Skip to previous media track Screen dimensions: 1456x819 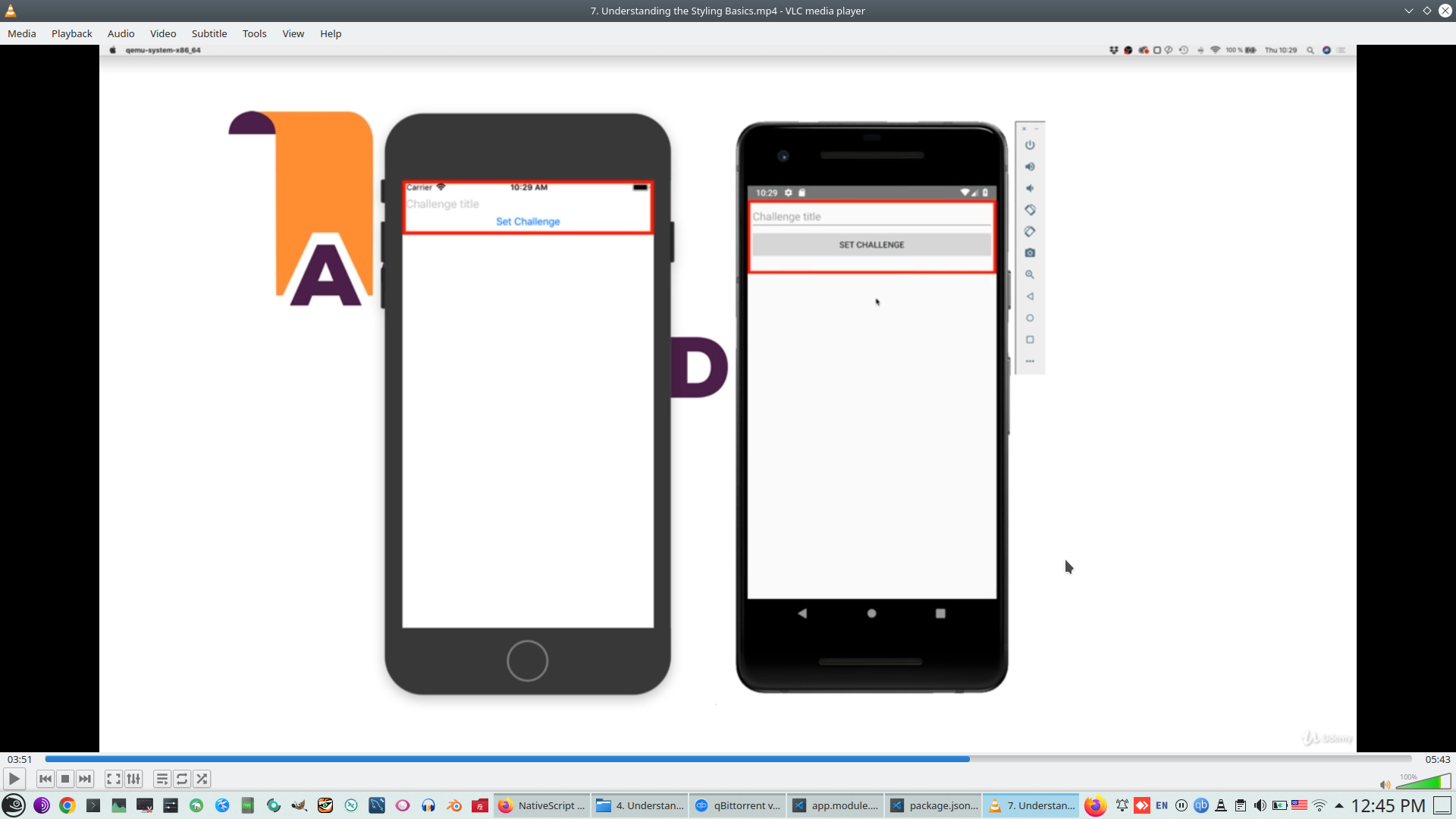click(x=45, y=779)
